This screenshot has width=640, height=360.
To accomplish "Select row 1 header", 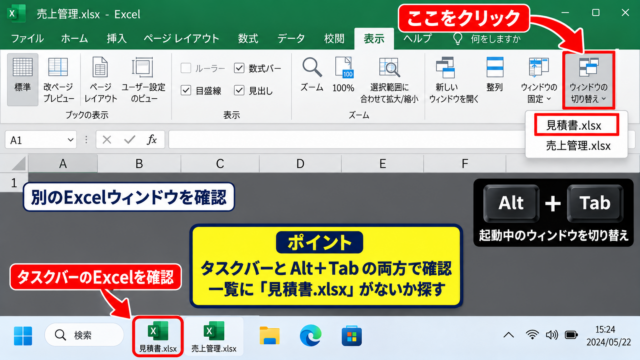I will [14, 182].
